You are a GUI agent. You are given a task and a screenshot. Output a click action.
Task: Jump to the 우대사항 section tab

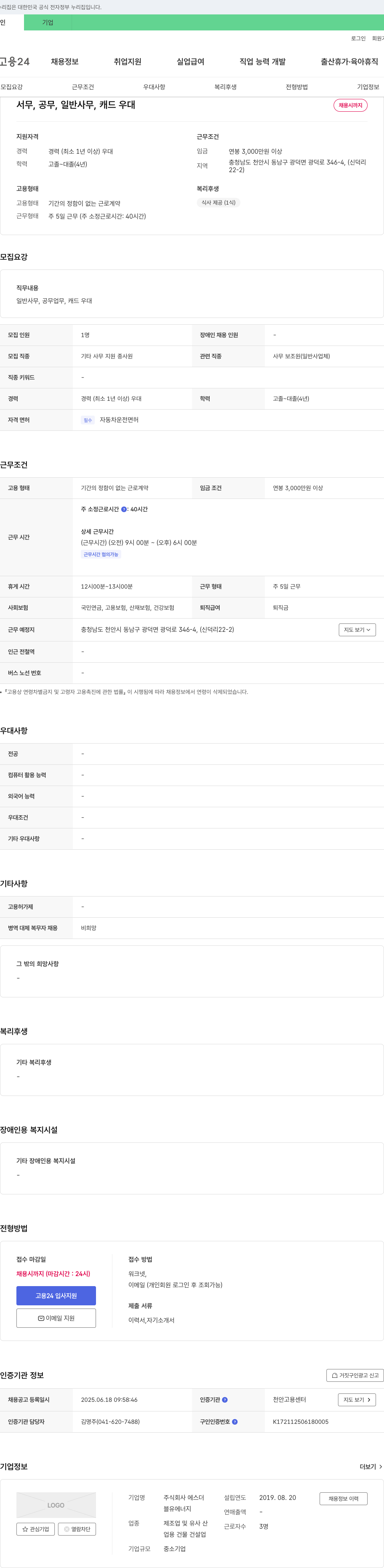[154, 87]
